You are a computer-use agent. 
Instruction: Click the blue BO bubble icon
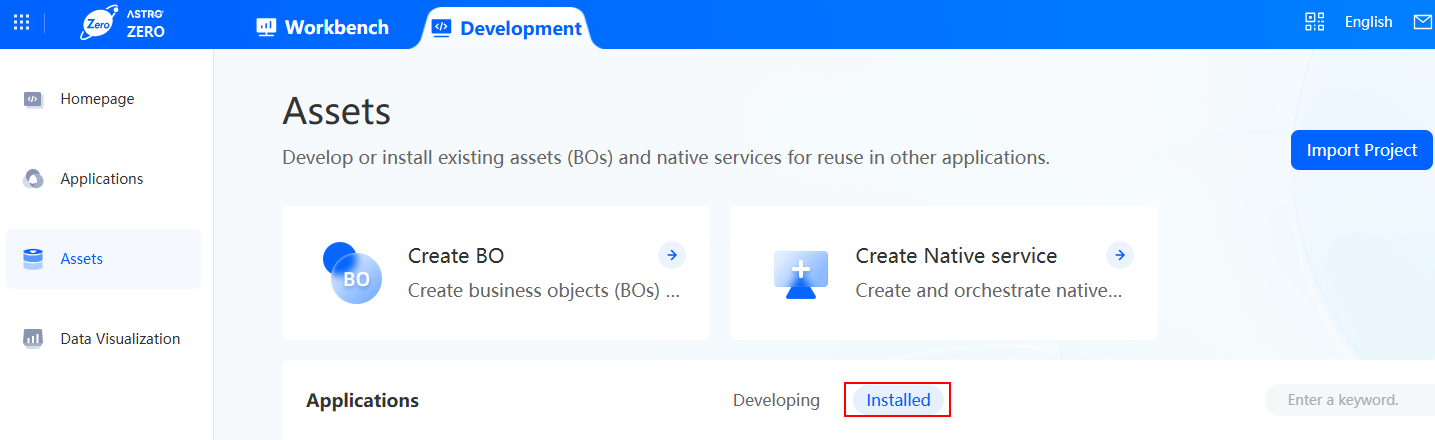pos(352,273)
